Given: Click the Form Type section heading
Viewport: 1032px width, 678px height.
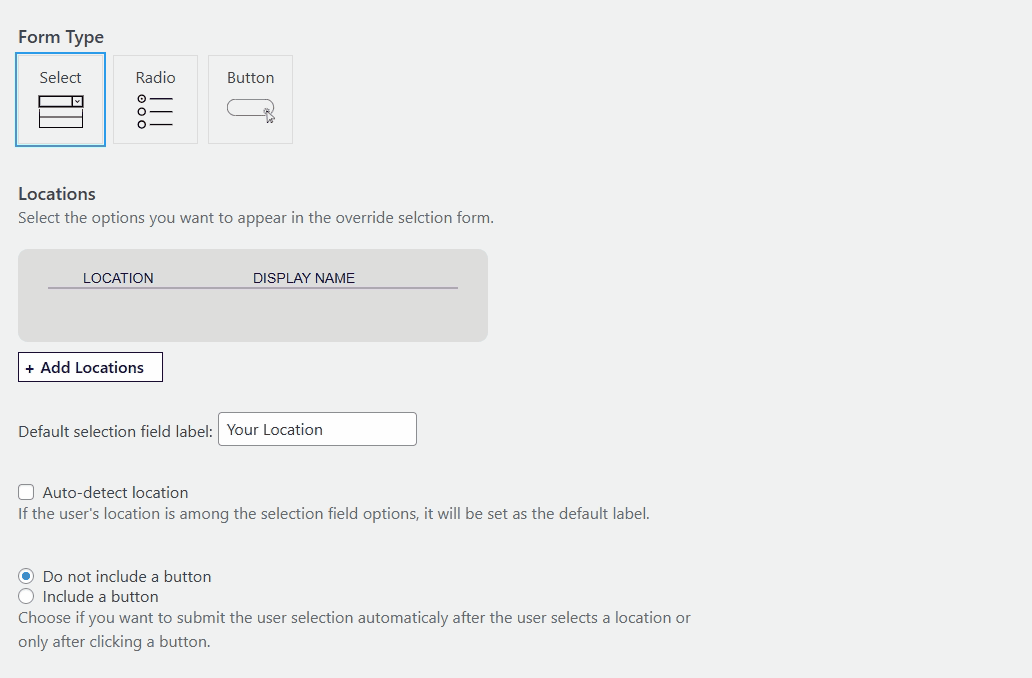Looking at the screenshot, I should 61,37.
